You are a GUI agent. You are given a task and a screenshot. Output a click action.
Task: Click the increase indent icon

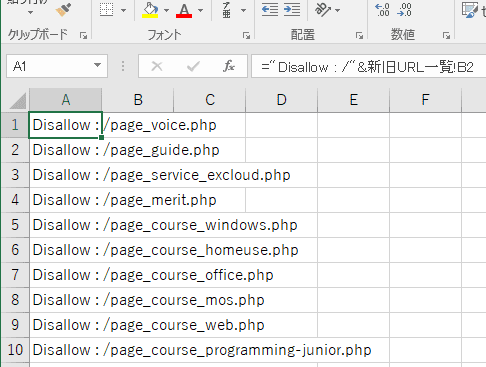292,10
